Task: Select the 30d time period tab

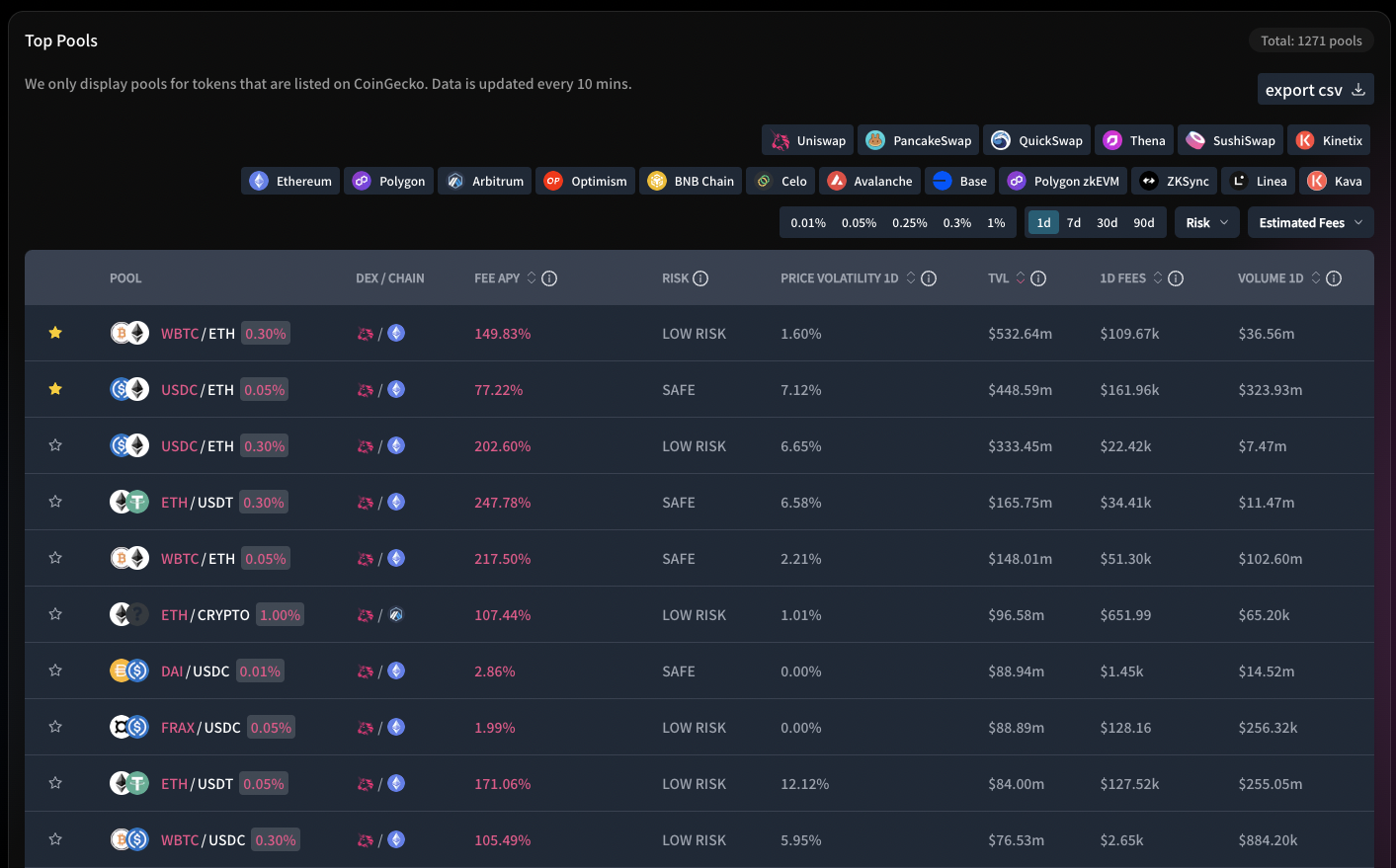Action: [1108, 222]
